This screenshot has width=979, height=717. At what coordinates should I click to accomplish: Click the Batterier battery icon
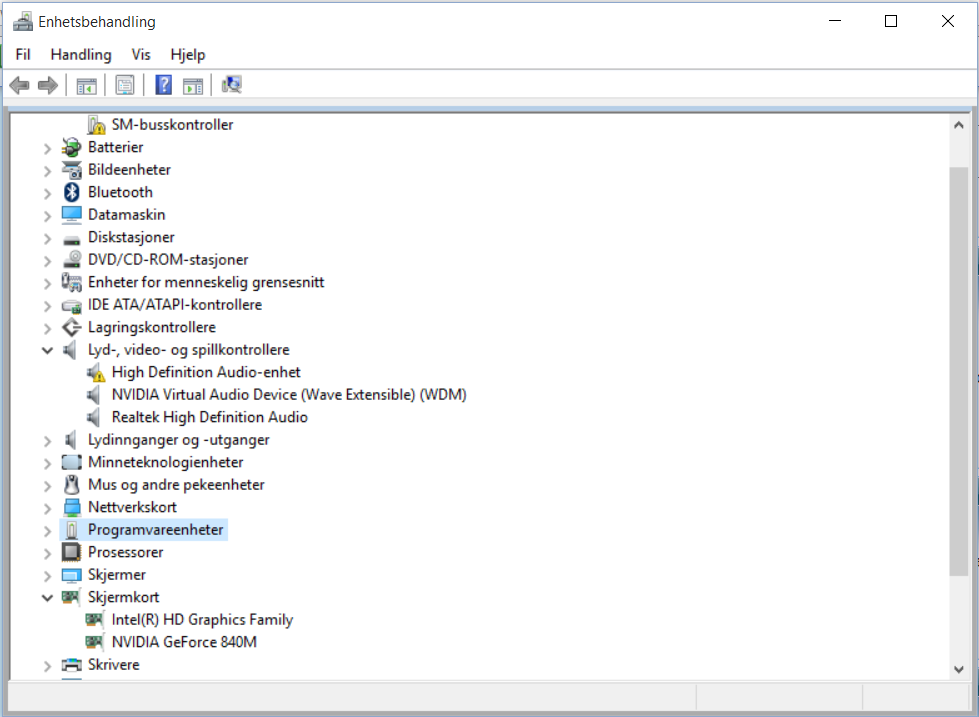[71, 147]
